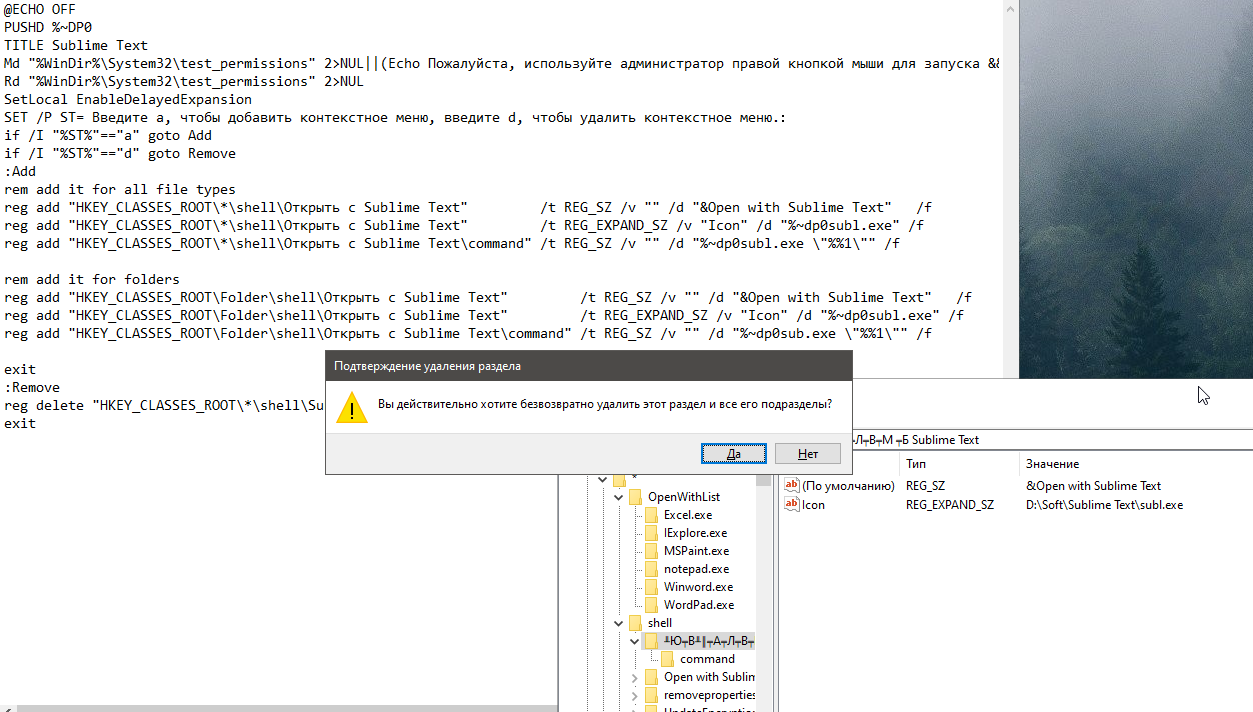Expand the removeproperties key

[x=635, y=695]
